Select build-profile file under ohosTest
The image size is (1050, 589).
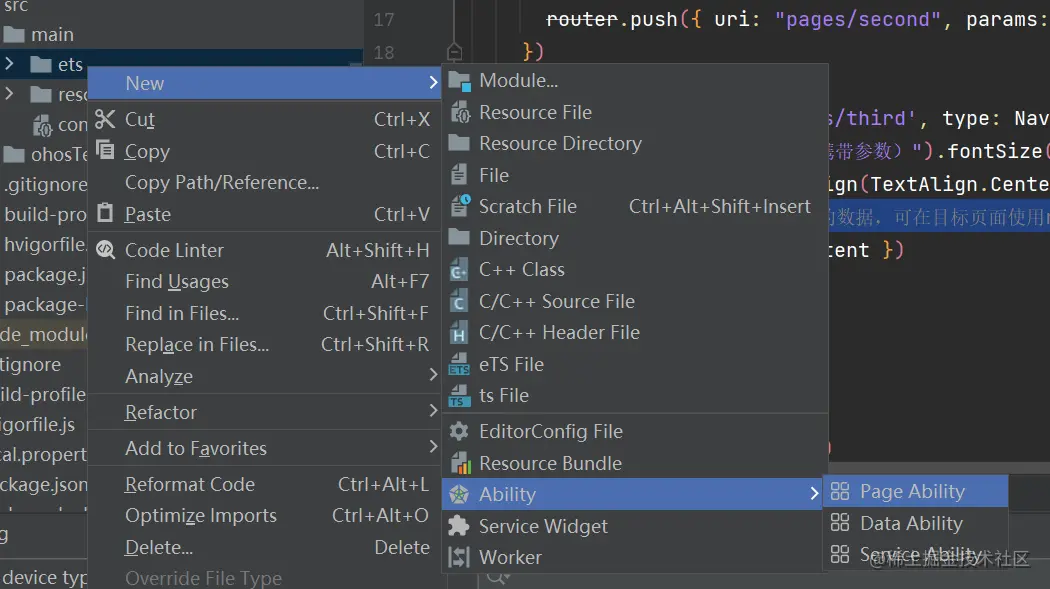point(46,214)
